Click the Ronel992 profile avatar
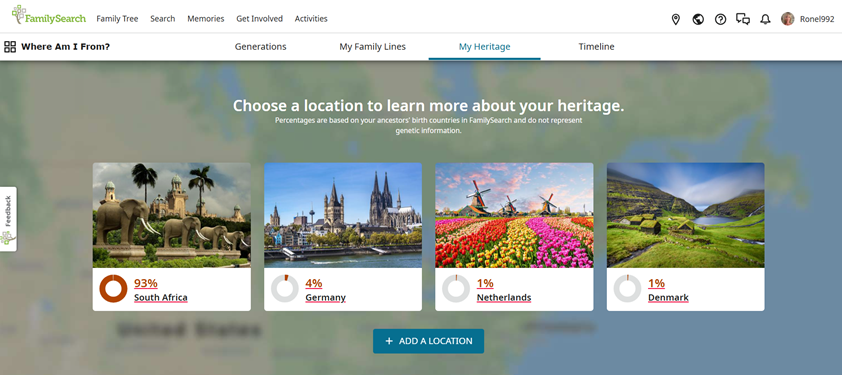This screenshot has height=375, width=842. [x=787, y=19]
